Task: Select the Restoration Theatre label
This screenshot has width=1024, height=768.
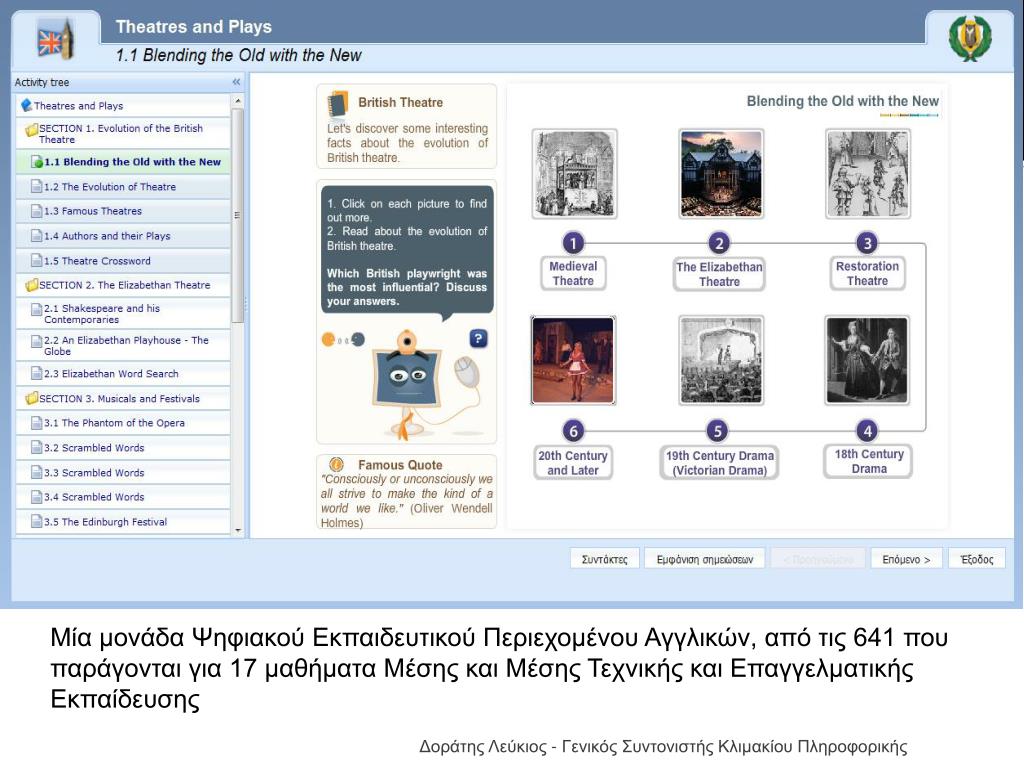Action: tap(867, 274)
